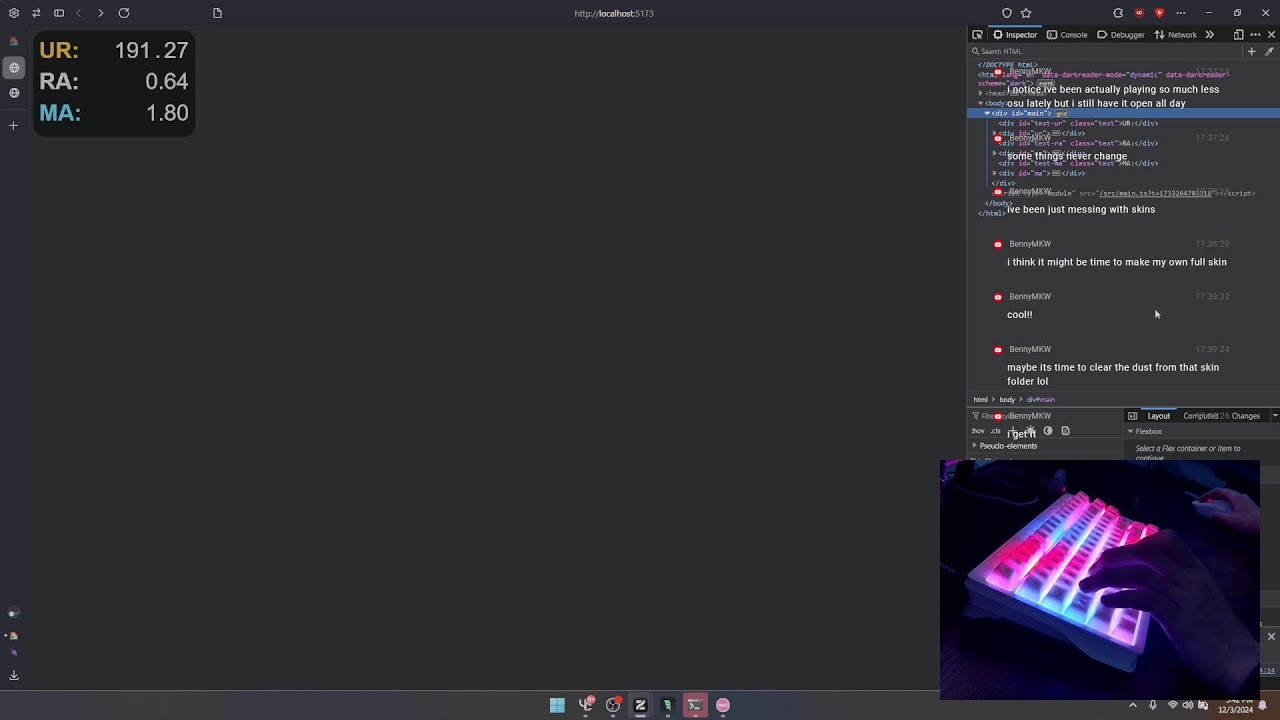Focus the Search HTML field
This screenshot has height=720, width=1280.
click(1105, 51)
